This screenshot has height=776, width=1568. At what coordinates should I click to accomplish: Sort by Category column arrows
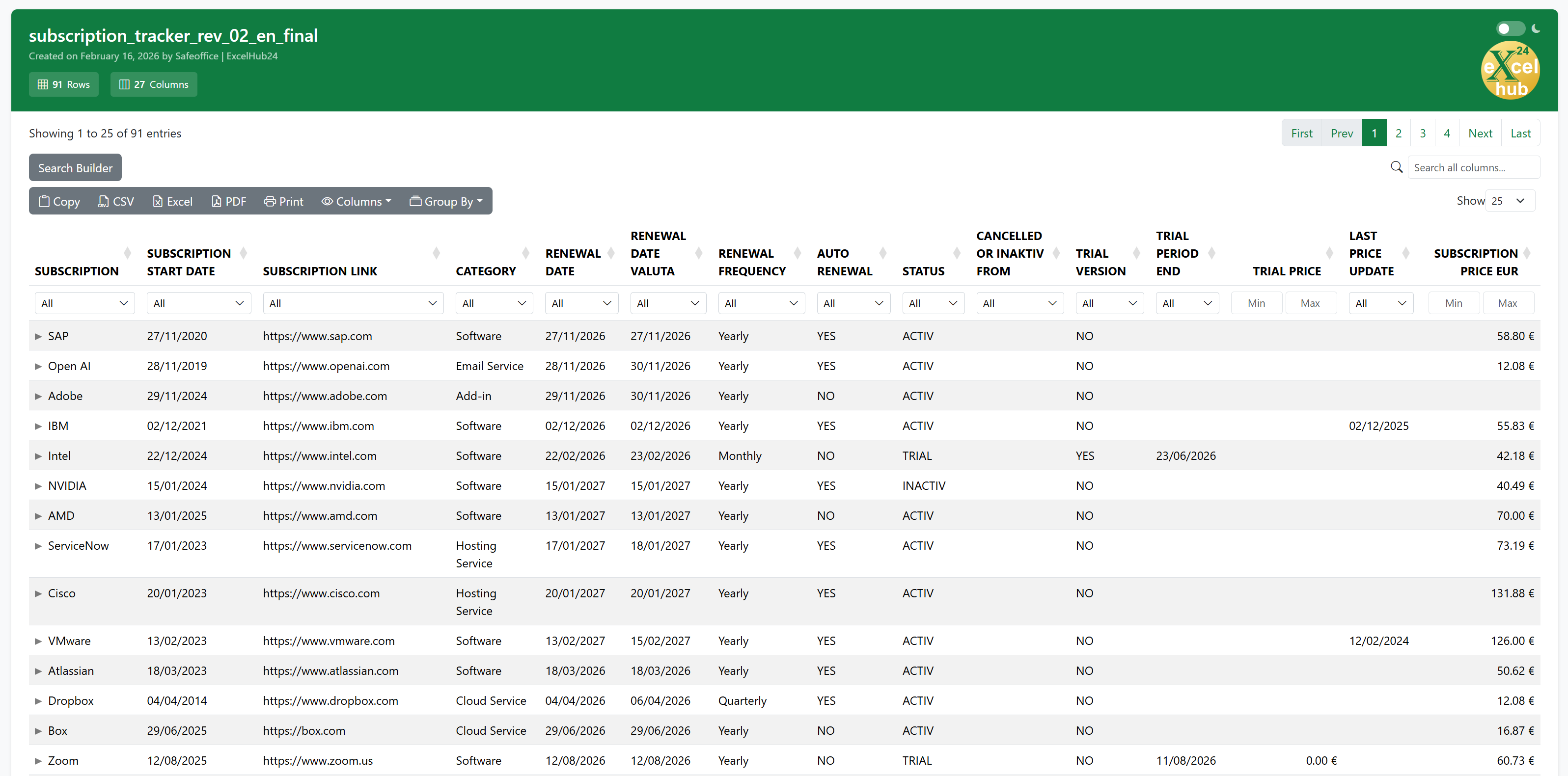click(526, 253)
